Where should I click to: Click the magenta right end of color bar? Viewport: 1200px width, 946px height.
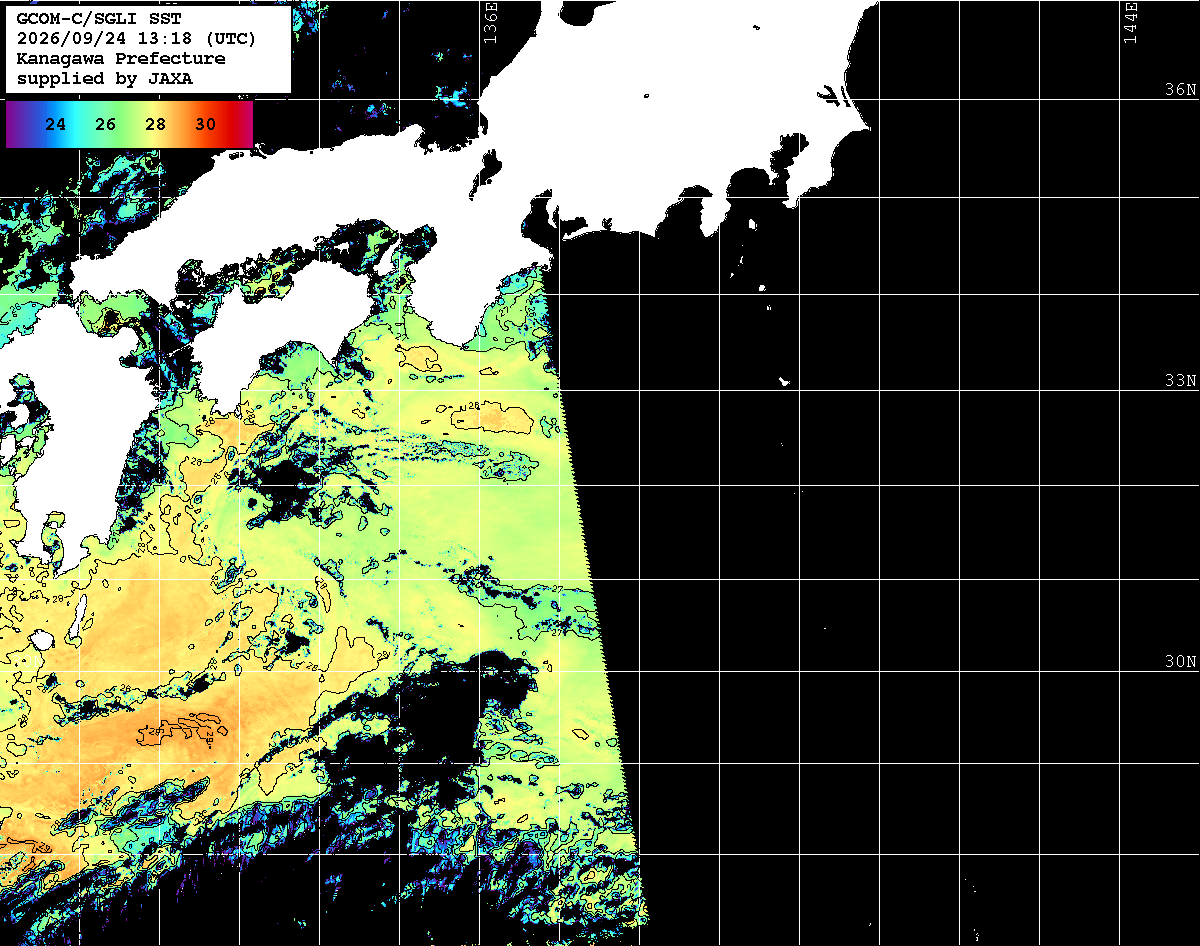tap(245, 125)
